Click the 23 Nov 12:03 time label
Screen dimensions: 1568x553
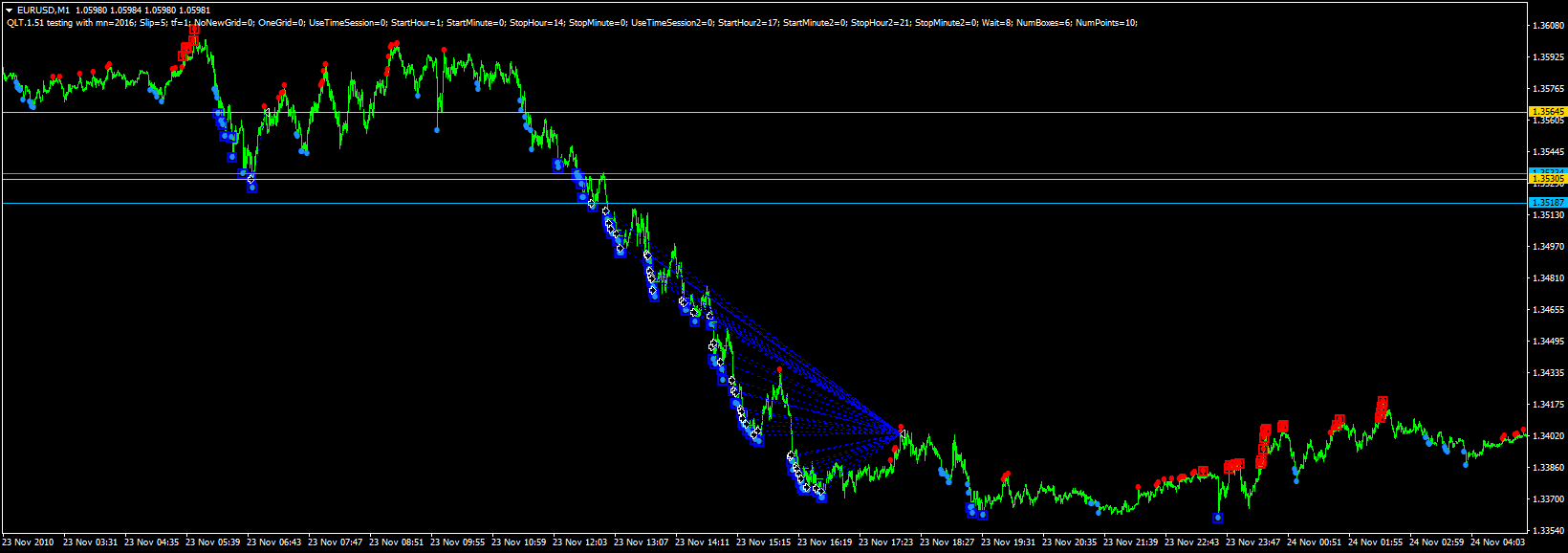pyautogui.click(x=580, y=542)
